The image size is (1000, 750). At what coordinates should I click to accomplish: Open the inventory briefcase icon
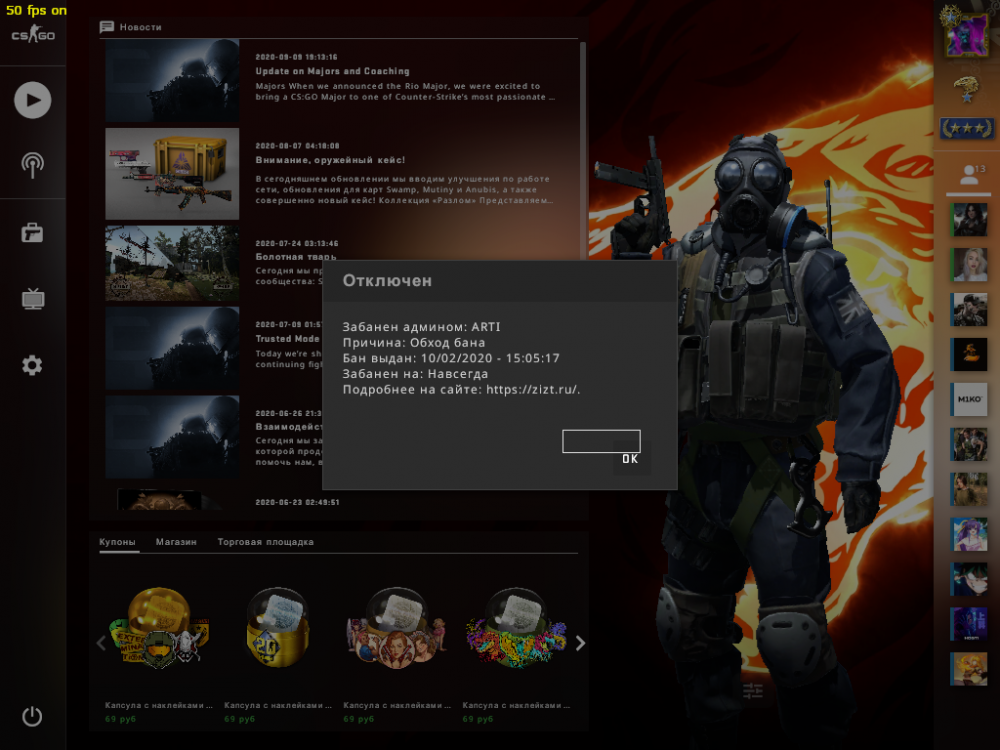click(x=32, y=233)
